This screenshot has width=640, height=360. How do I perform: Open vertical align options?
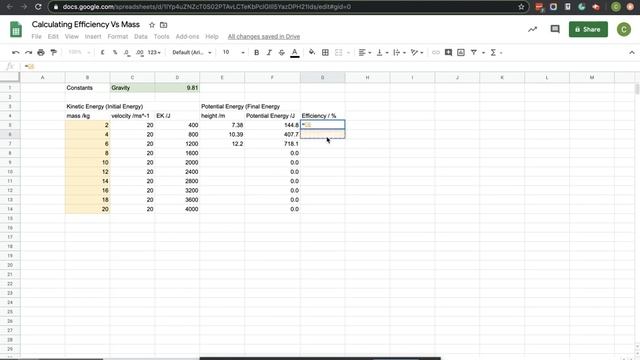tap(382, 53)
